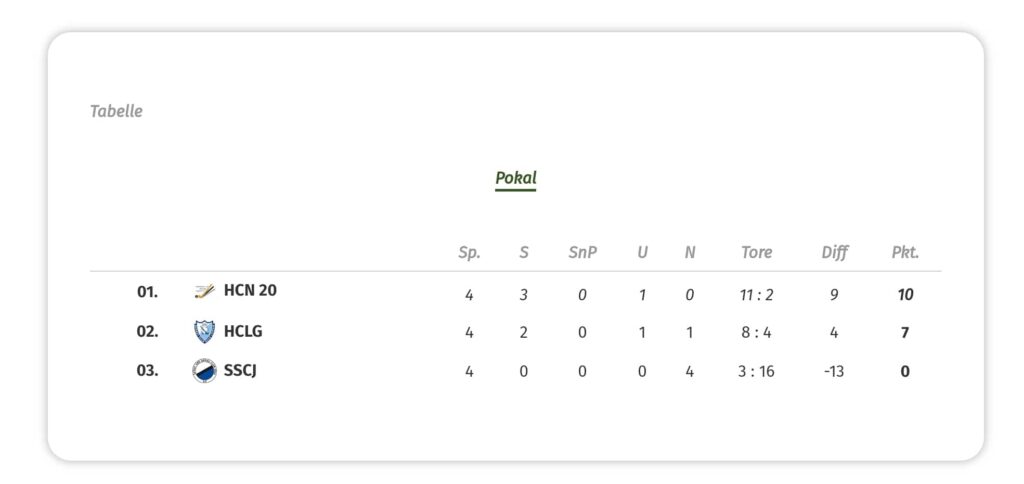Click HCLG's 8 : 4 goals value
The height and width of the screenshot is (484, 1024).
click(756, 333)
